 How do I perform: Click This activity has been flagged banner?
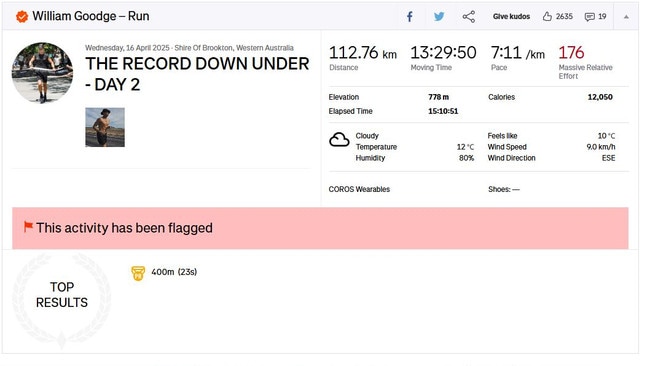click(320, 228)
